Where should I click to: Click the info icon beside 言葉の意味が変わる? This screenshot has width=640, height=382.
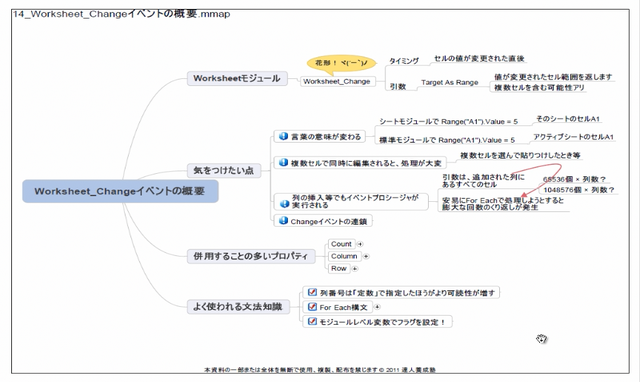pyautogui.click(x=283, y=136)
